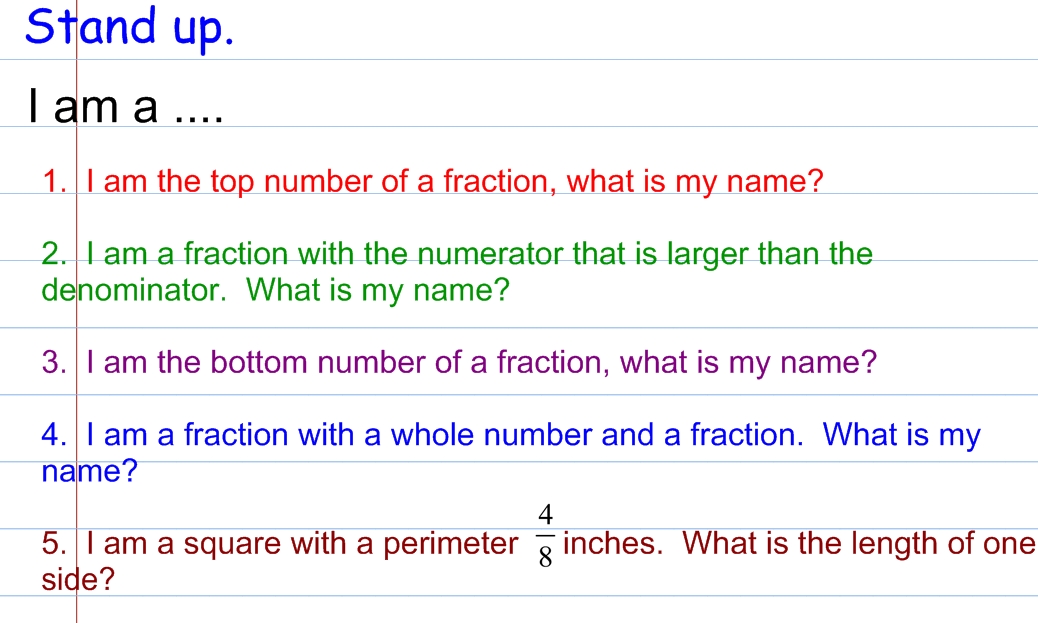Click the 4/8 fraction in question 5

click(x=545, y=536)
